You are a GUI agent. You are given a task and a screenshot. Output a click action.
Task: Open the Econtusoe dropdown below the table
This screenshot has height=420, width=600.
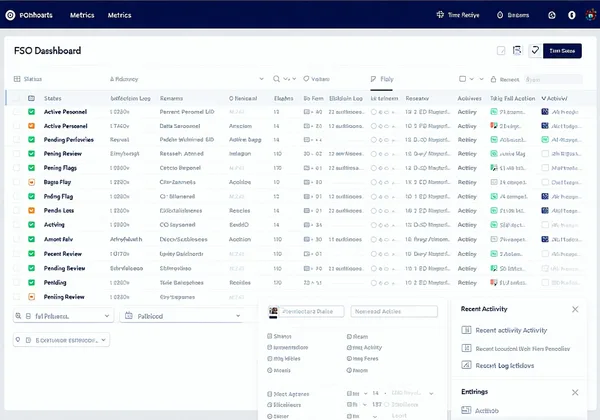coord(61,340)
